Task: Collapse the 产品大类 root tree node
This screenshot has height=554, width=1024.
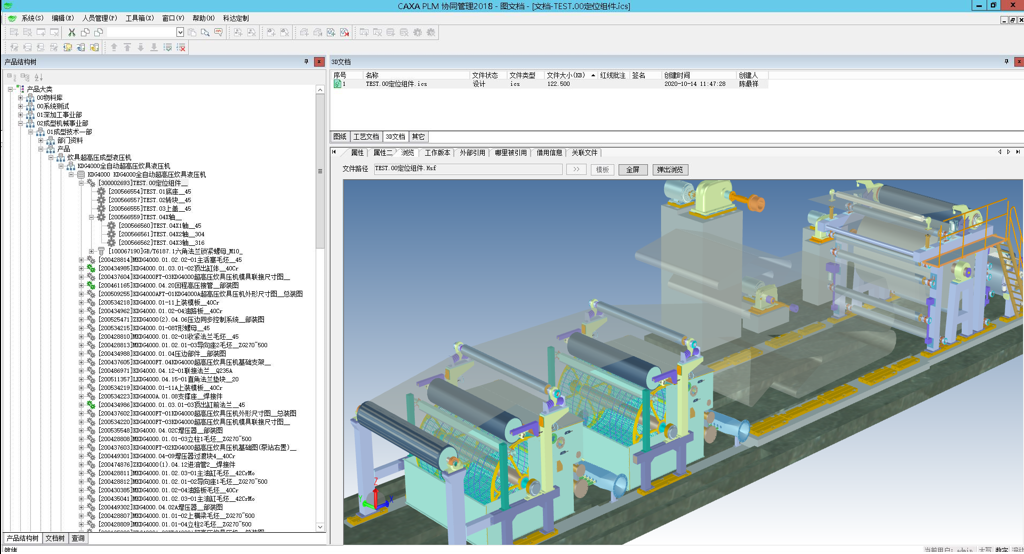Action: coord(10,89)
